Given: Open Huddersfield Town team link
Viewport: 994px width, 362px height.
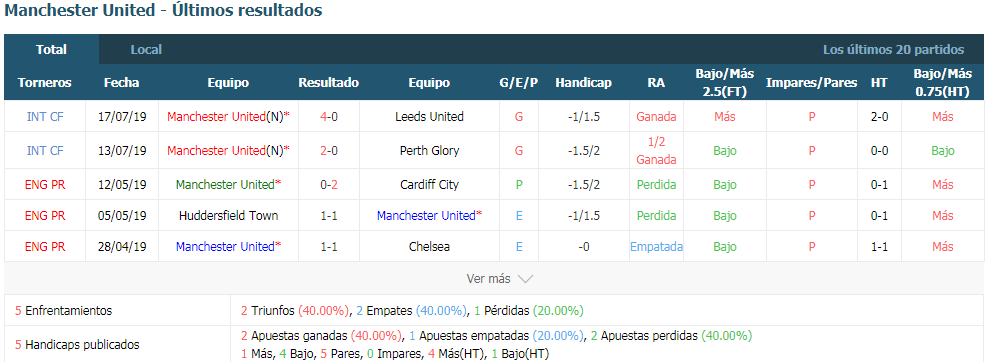Looking at the screenshot, I should (x=228, y=216).
